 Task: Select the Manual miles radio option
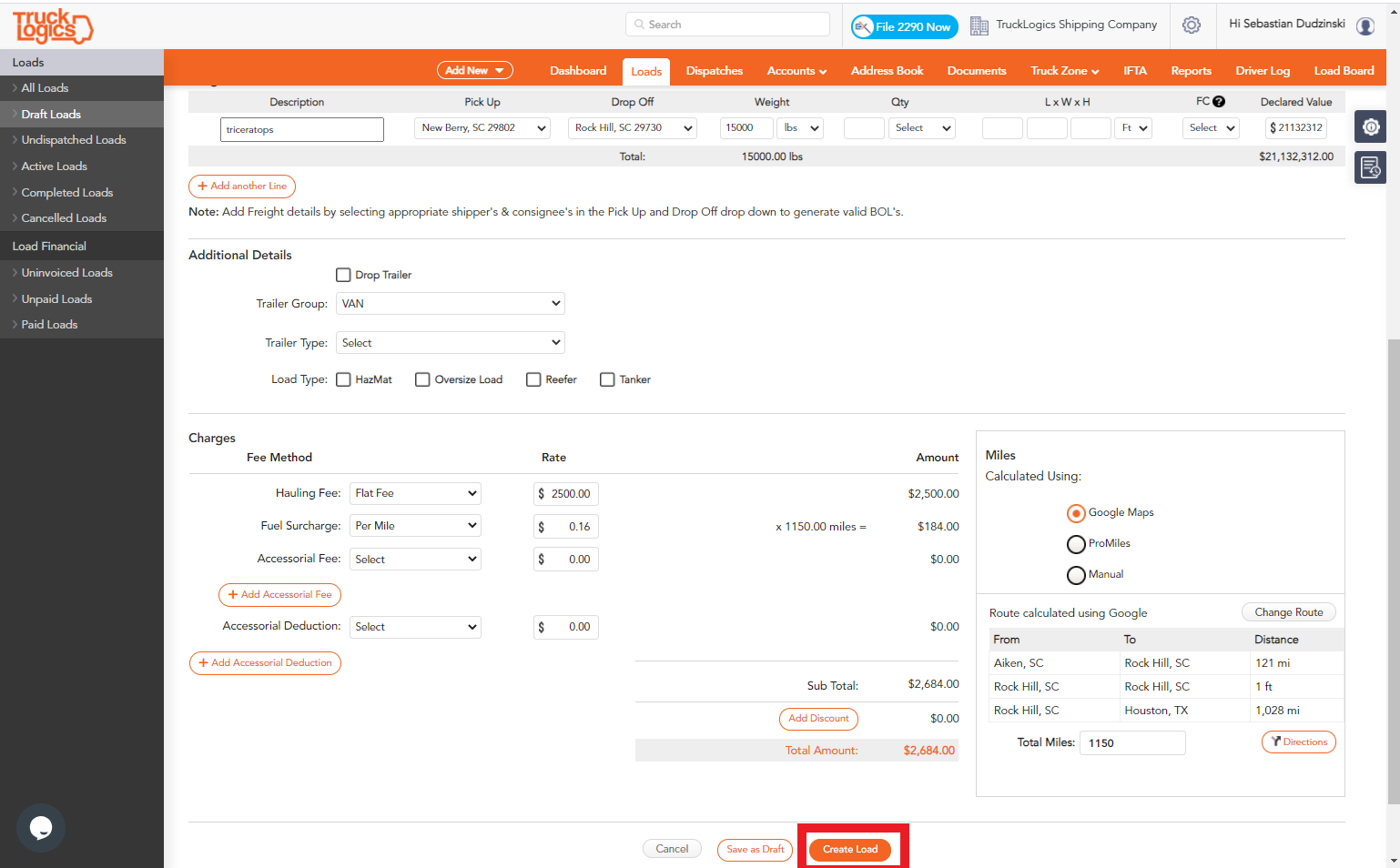1076,575
